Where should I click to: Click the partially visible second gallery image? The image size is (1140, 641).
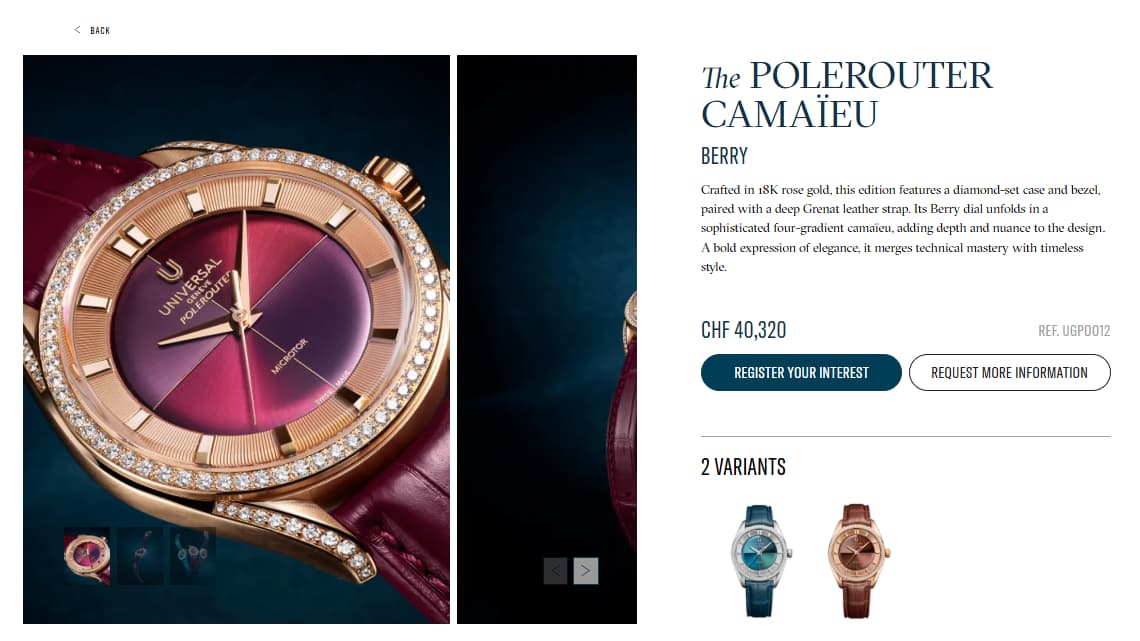pos(547,339)
